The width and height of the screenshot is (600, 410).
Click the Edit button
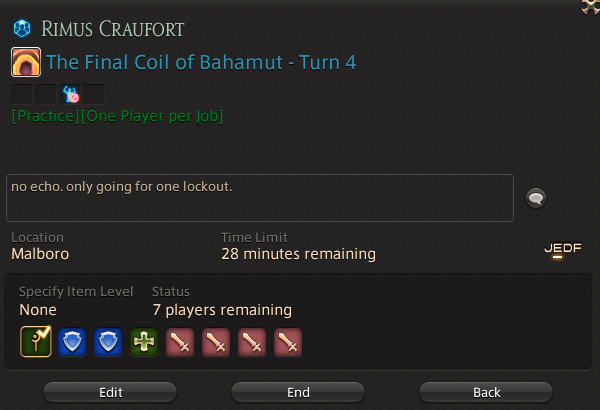click(x=110, y=392)
